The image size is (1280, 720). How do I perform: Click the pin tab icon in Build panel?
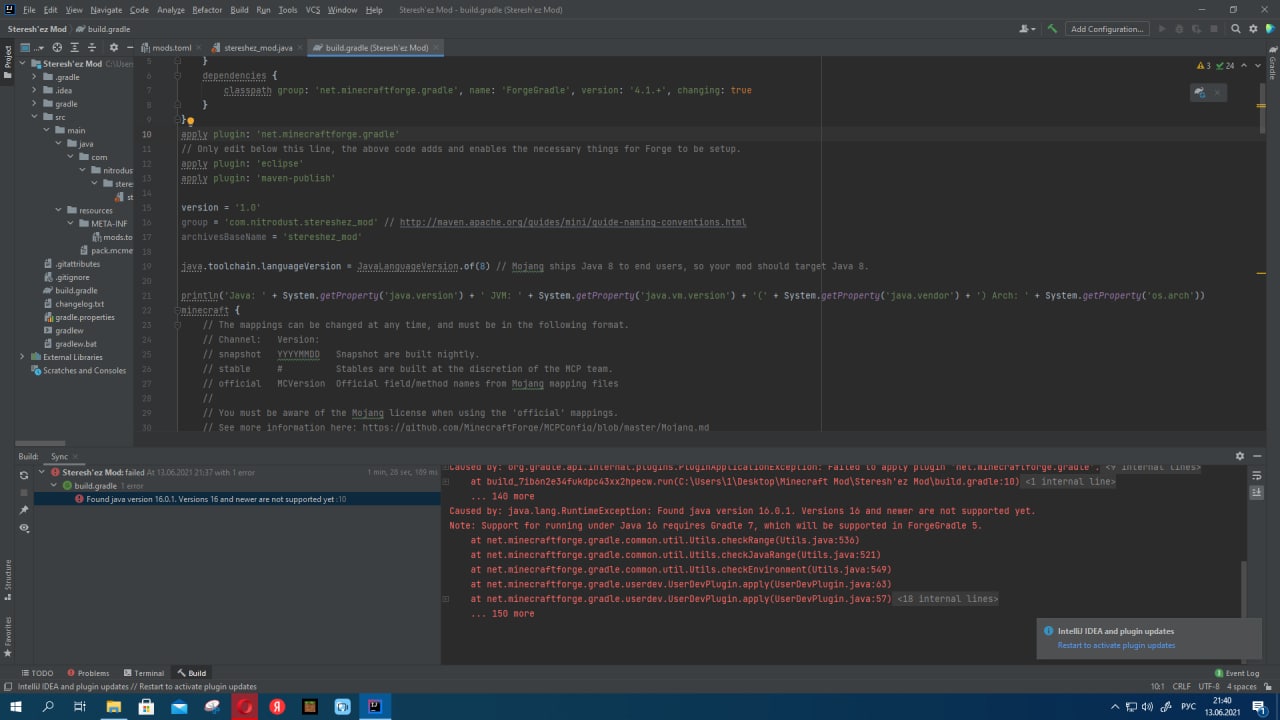click(x=24, y=510)
